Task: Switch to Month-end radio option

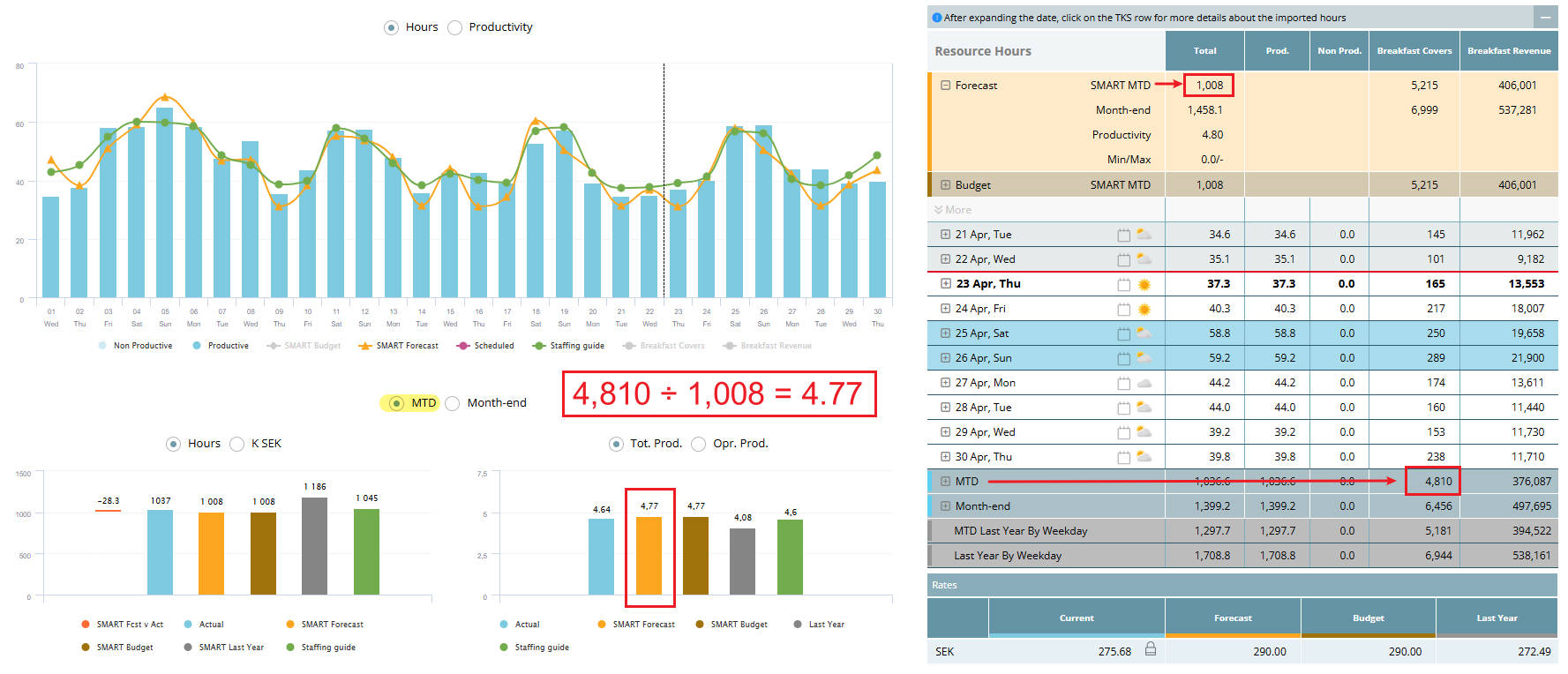Action: tap(453, 403)
